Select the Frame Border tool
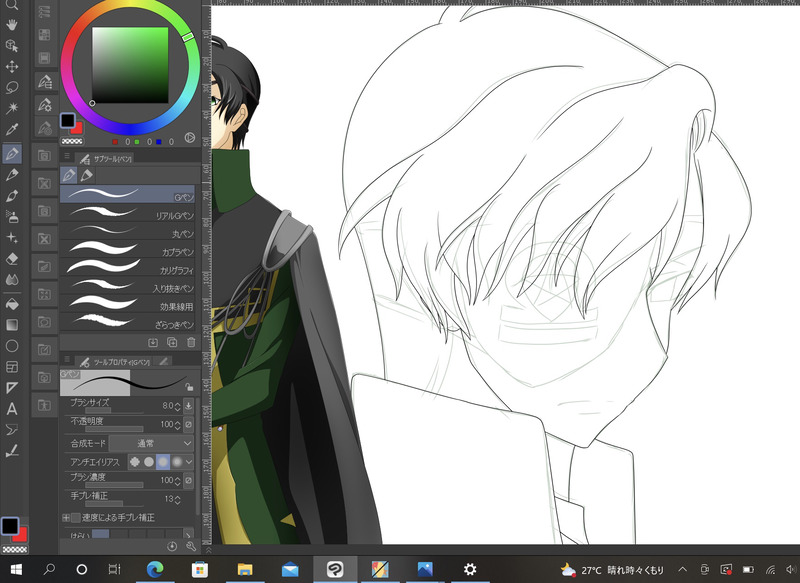Viewport: 800px width, 583px height. coord(12,367)
